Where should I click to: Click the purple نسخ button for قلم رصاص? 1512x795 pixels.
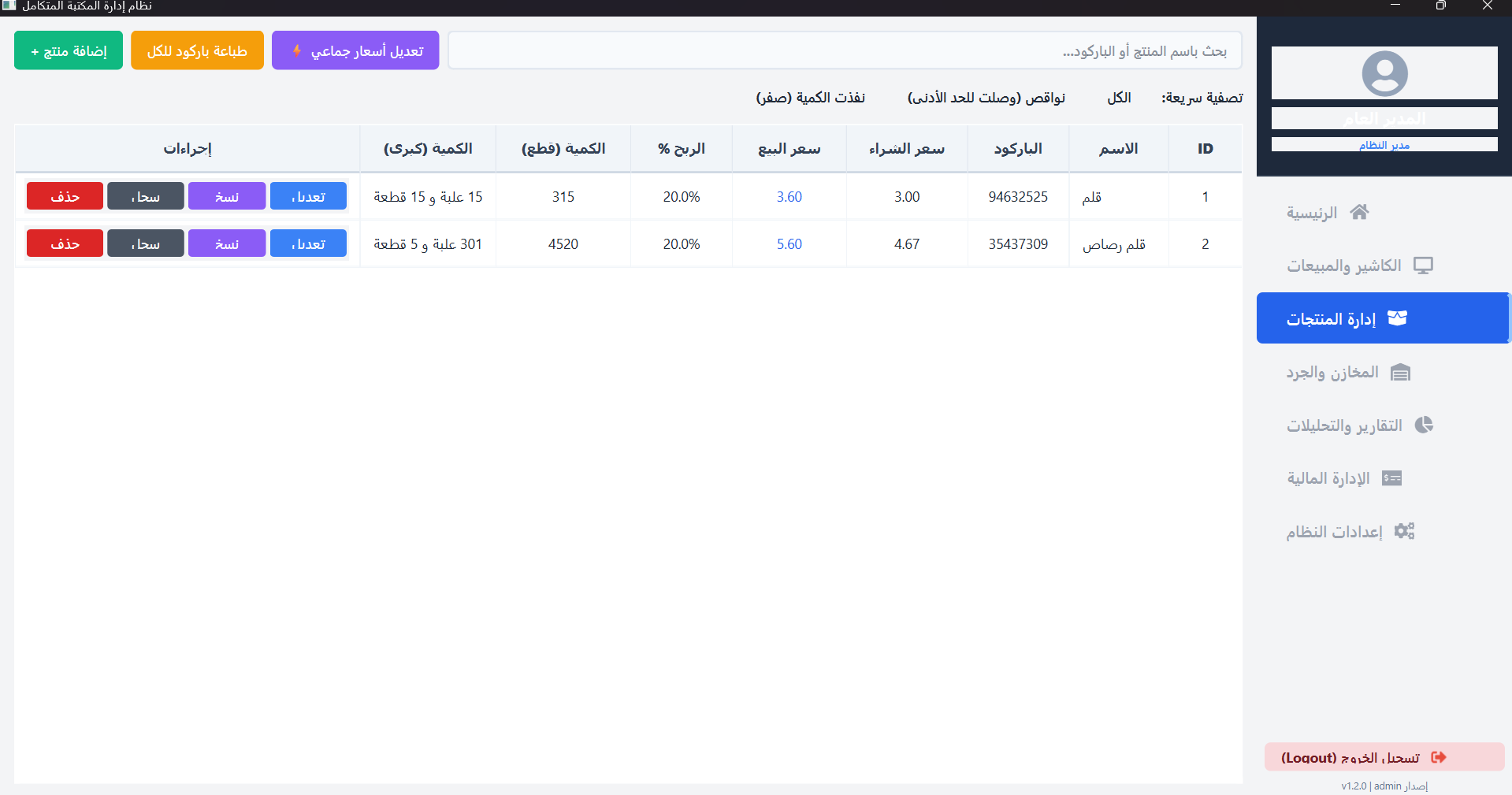[227, 243]
